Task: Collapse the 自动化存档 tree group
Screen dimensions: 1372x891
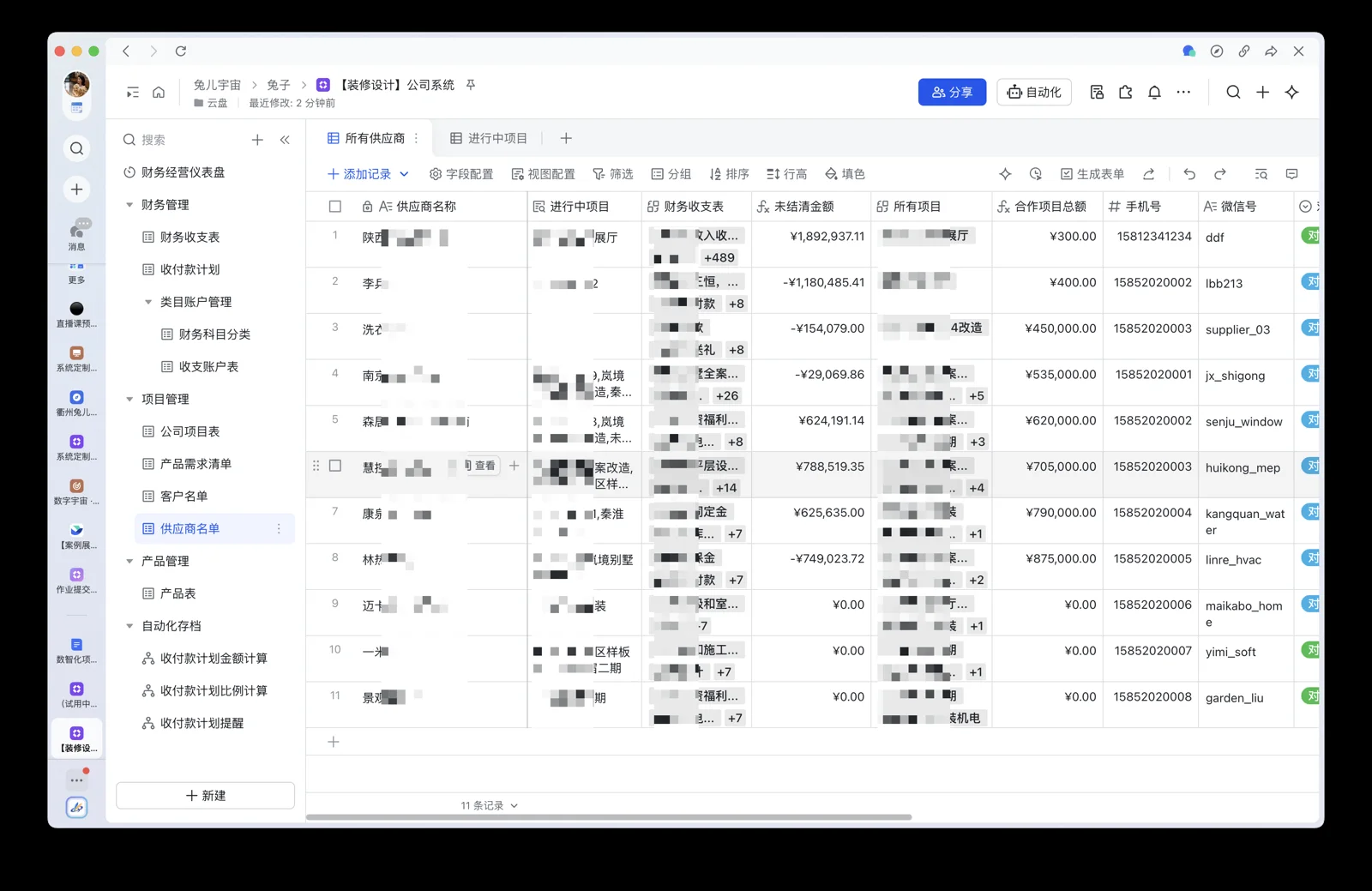Action: (x=129, y=626)
